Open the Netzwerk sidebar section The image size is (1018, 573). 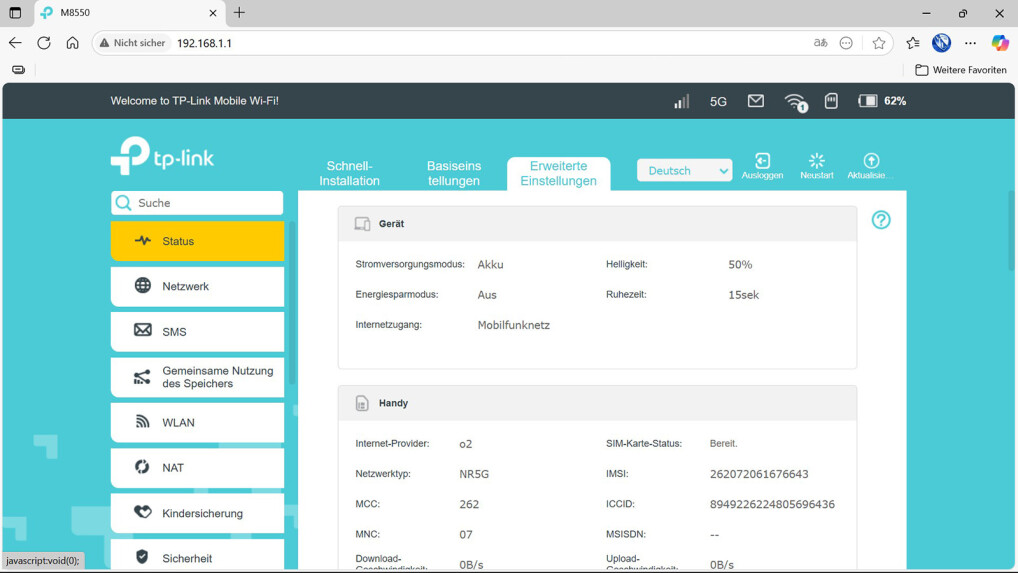[x=197, y=286]
